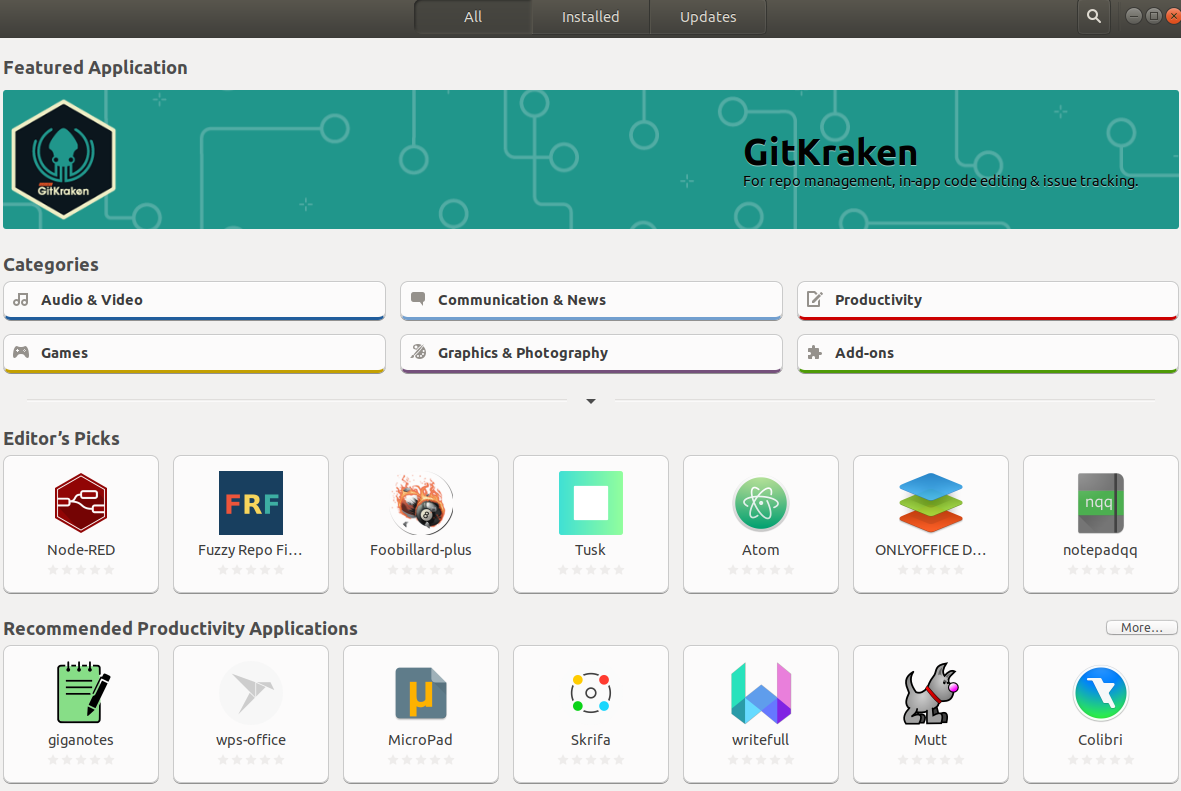Open the GitKraken featured banner title
This screenshot has height=791, width=1181.
pyautogui.click(x=830, y=152)
